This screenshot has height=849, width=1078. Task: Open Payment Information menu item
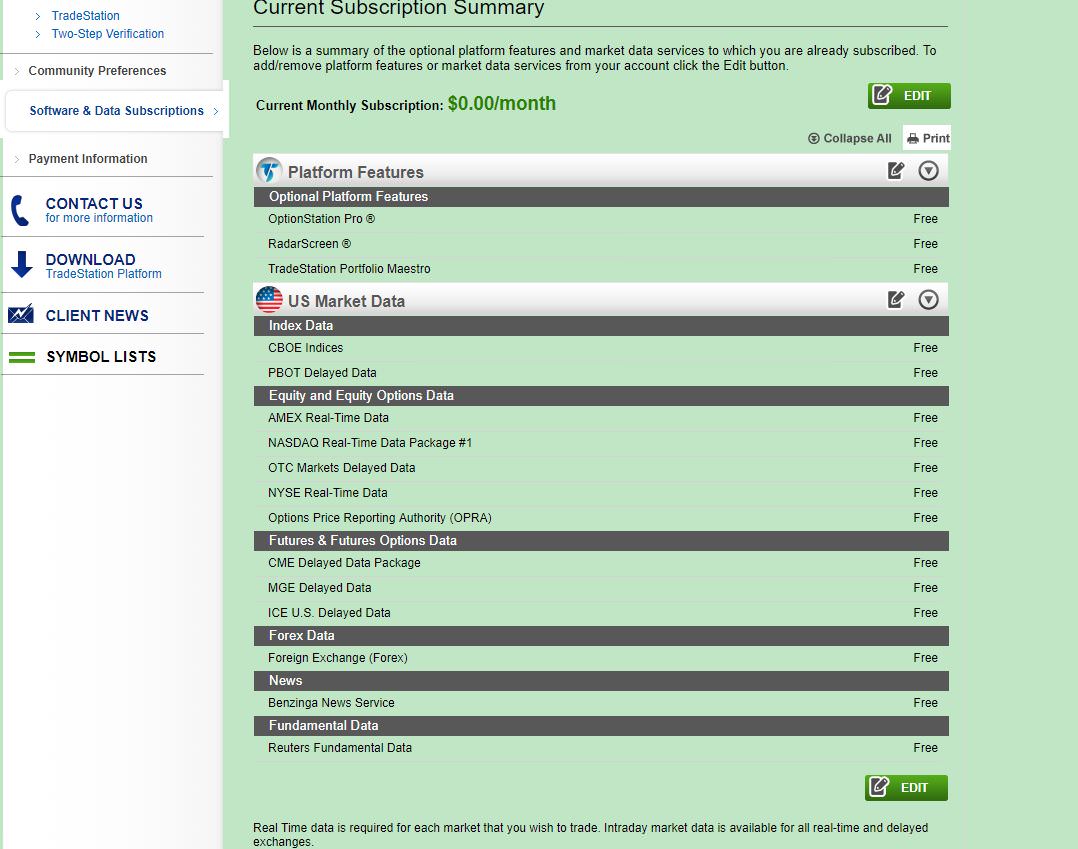tap(88, 159)
